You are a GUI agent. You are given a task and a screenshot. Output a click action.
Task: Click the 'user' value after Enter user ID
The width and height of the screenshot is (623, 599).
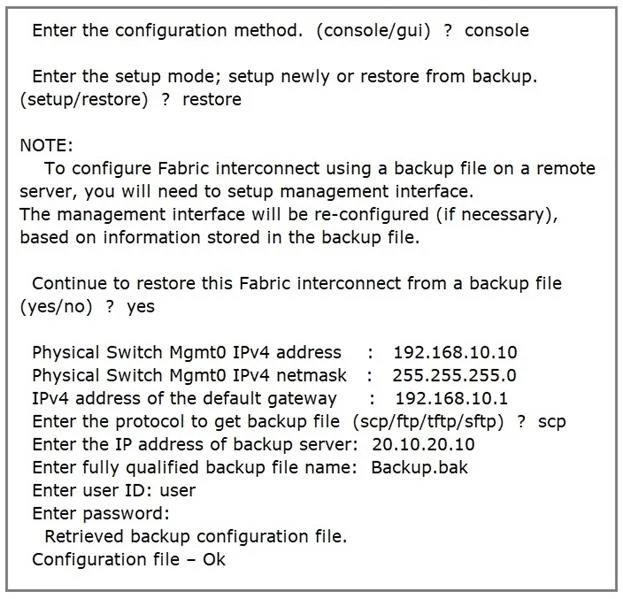click(178, 491)
